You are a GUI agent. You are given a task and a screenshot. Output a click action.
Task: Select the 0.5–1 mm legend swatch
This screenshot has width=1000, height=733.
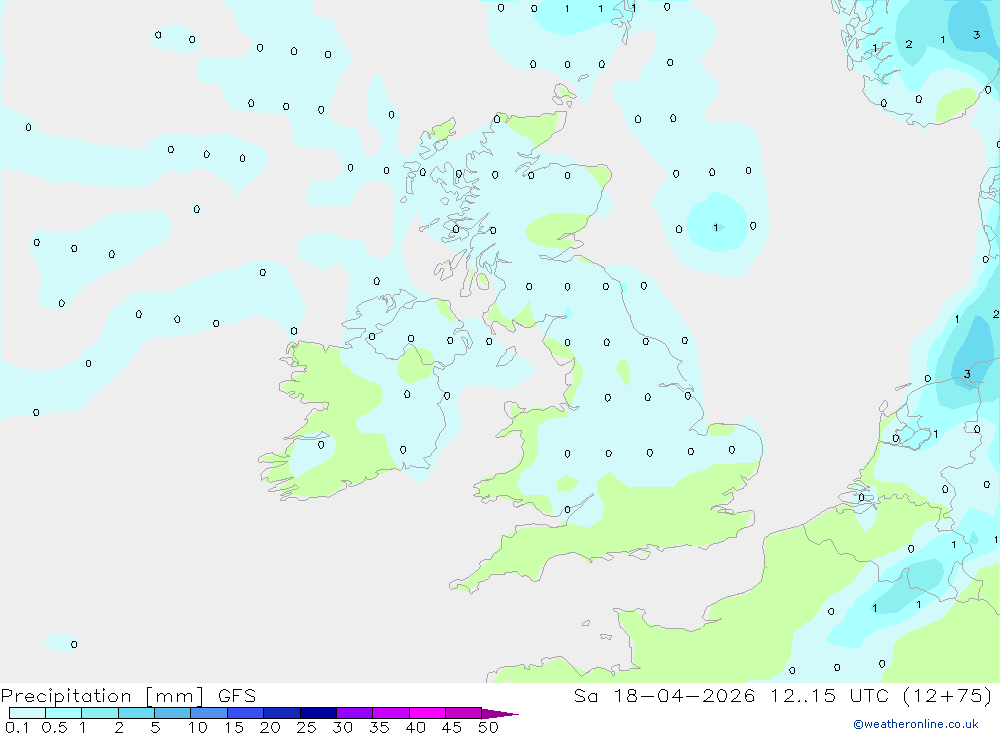64,713
